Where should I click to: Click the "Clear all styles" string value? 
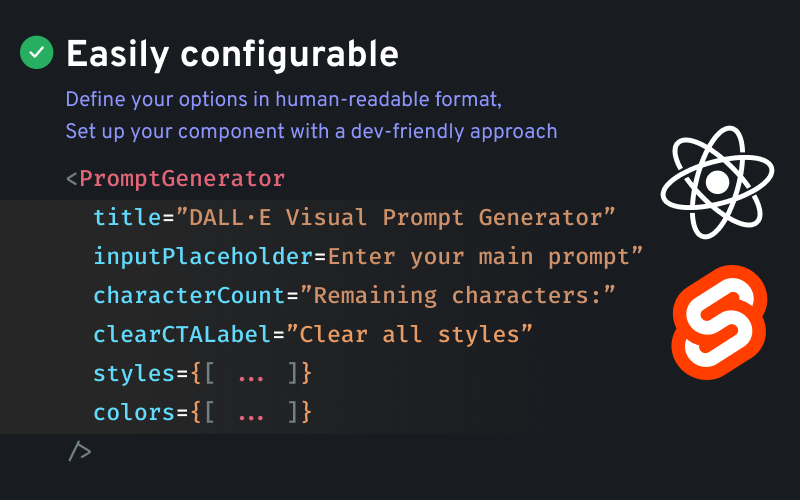coord(409,334)
